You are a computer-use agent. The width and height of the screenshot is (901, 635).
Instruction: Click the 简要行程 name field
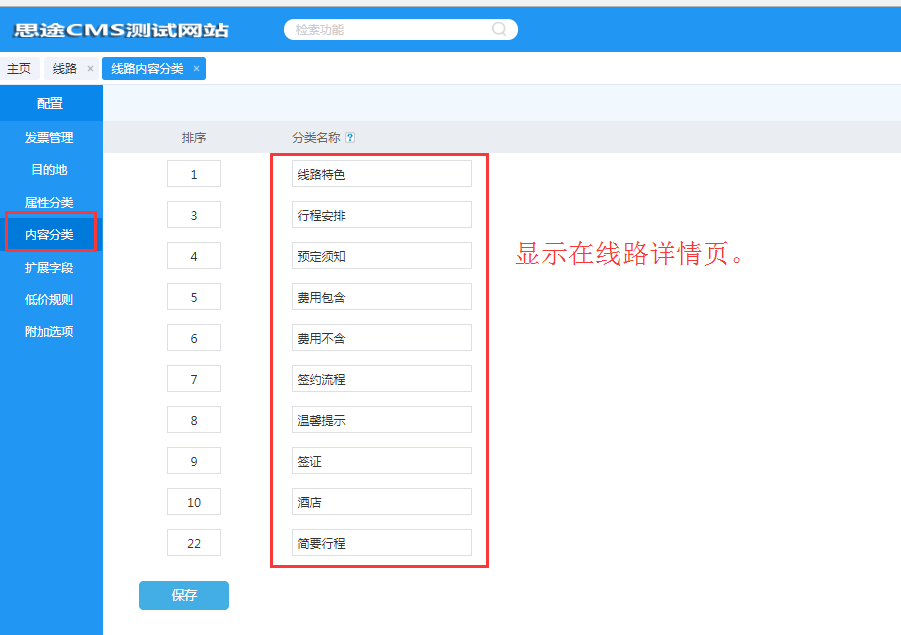click(x=381, y=543)
